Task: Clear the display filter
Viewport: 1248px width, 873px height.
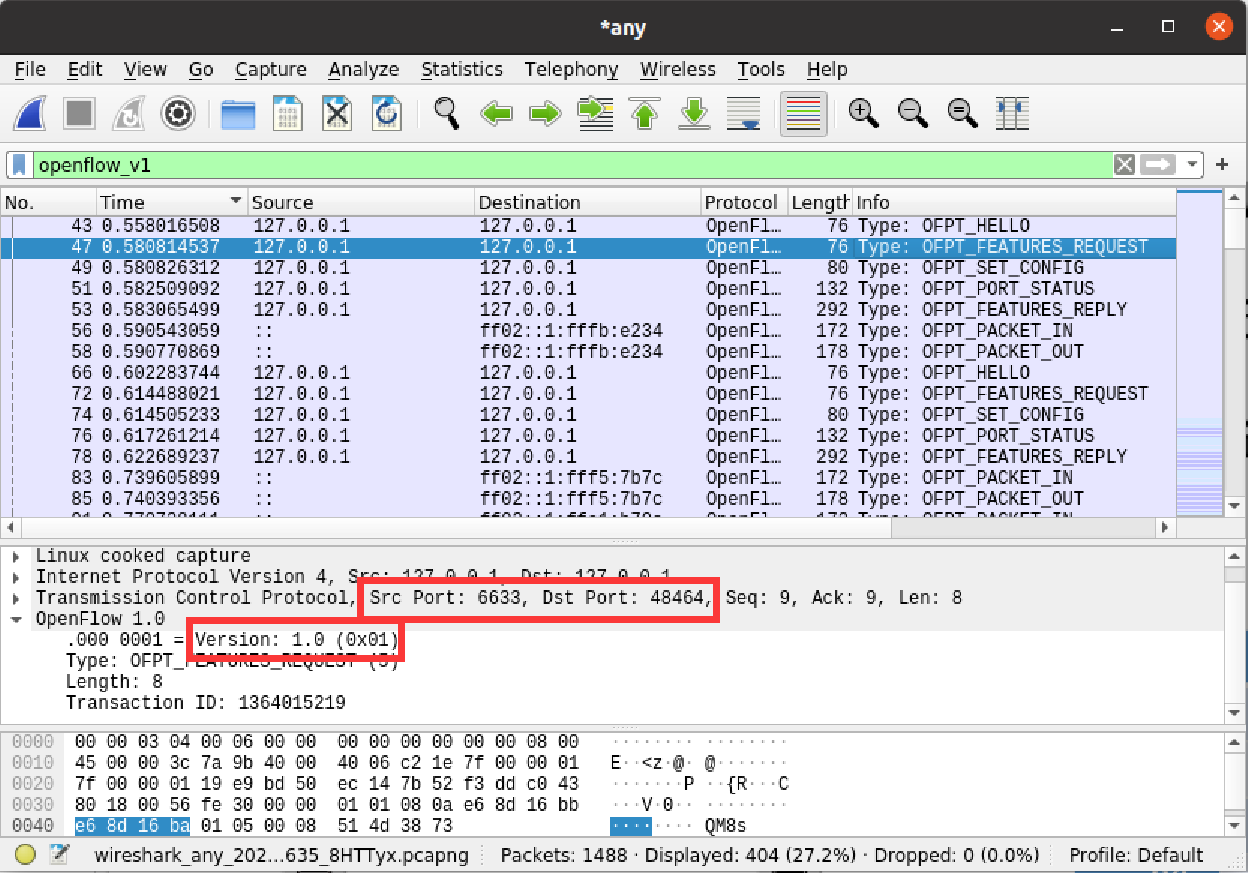Action: (1125, 165)
